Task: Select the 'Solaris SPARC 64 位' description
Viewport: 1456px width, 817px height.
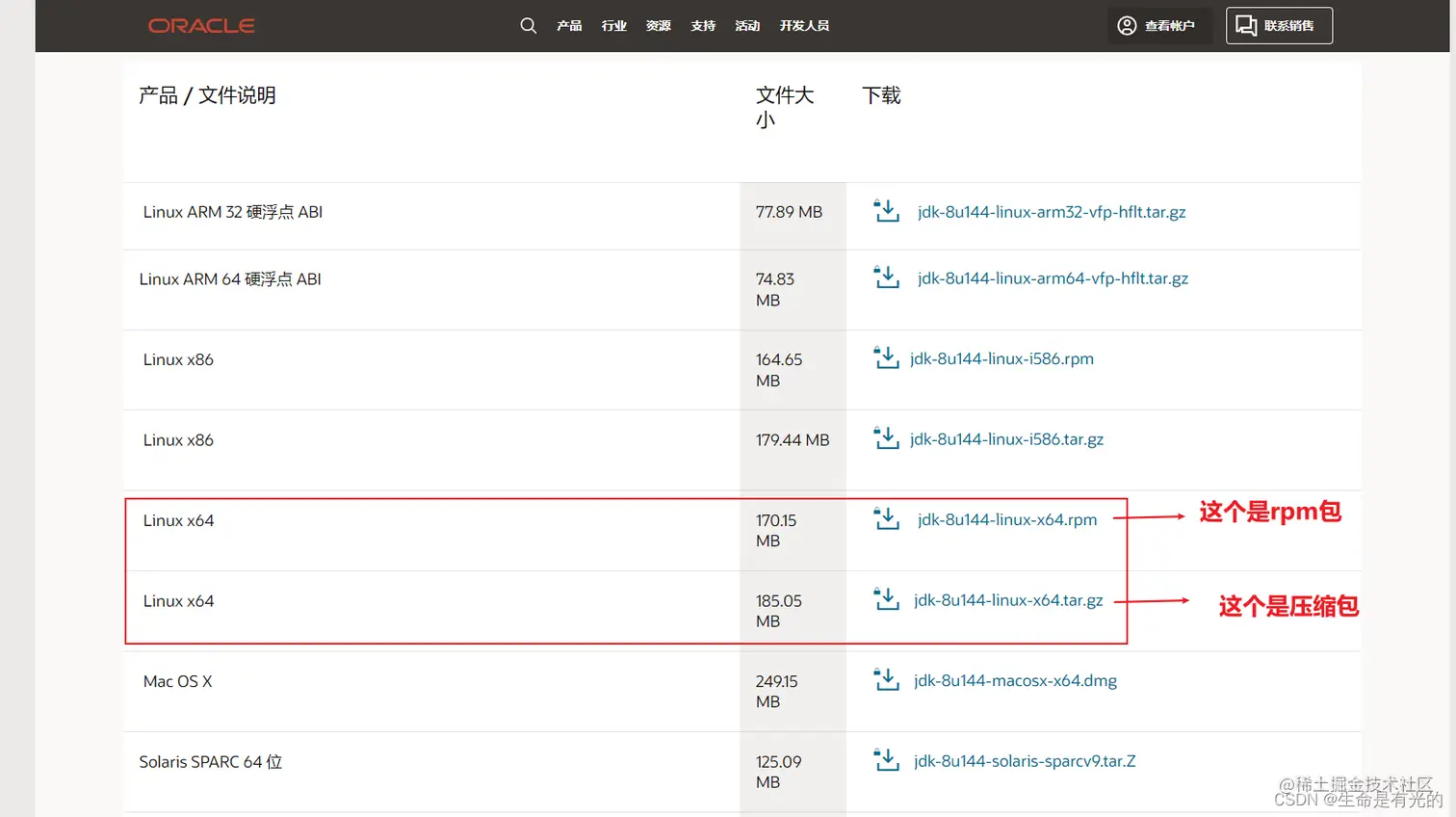Action: pyautogui.click(x=211, y=762)
